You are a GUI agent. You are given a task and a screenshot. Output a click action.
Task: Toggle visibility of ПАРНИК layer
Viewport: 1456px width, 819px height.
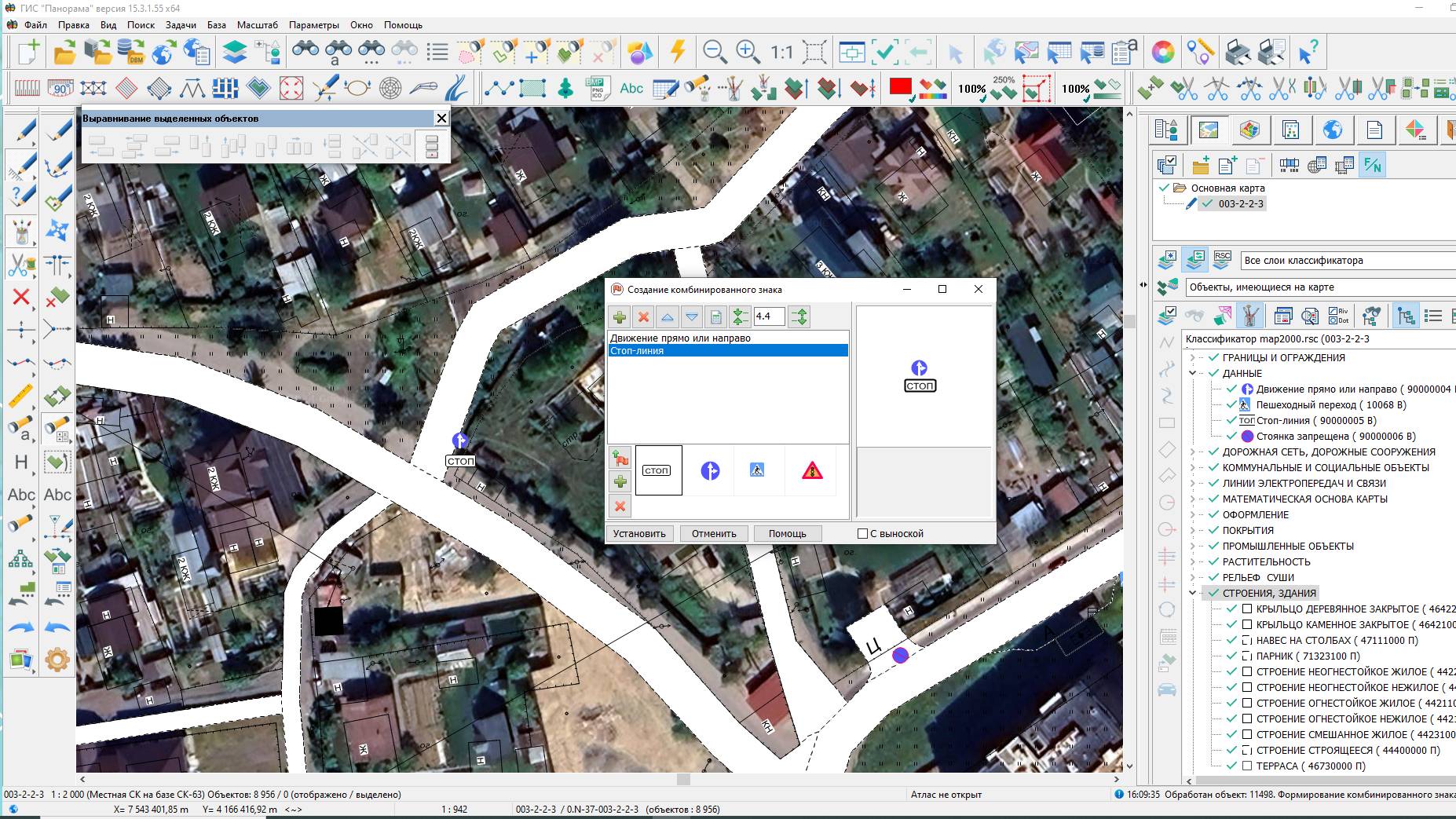tap(1231, 656)
